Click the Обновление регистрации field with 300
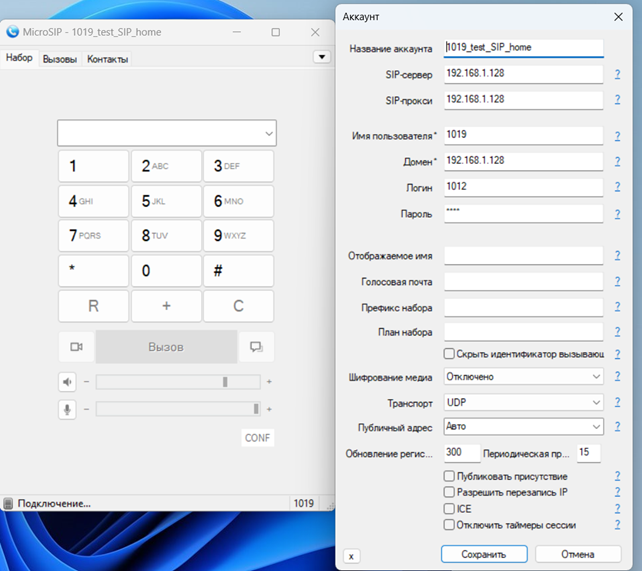The height and width of the screenshot is (571, 642). pyautogui.click(x=462, y=453)
